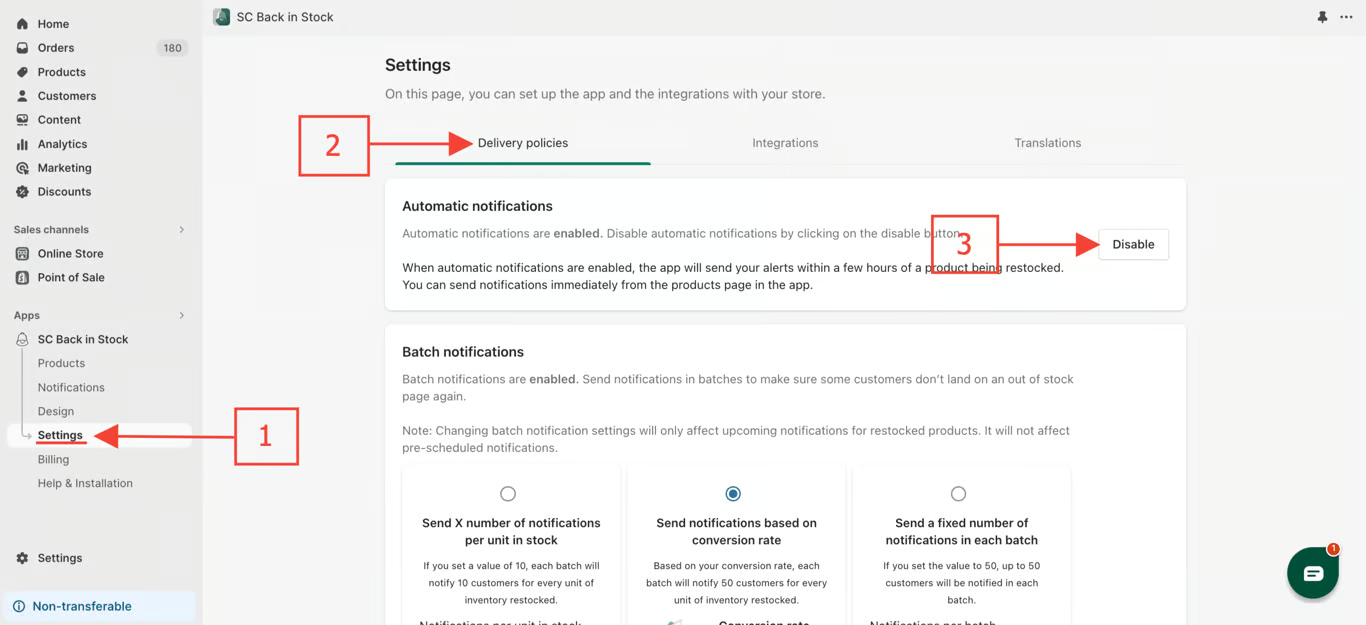The width and height of the screenshot is (1366, 625).
Task: Click the Orders inbox icon
Action: tap(22, 48)
